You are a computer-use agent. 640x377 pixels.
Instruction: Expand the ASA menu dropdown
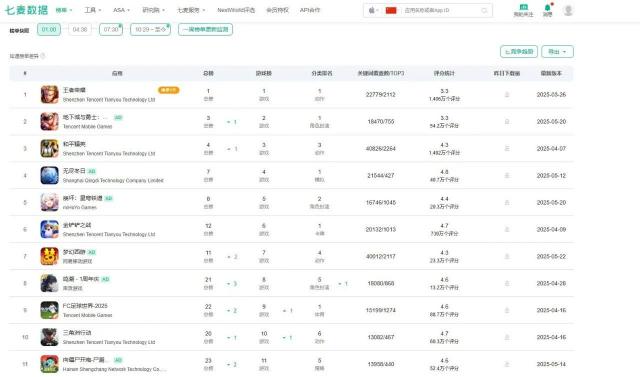click(x=121, y=10)
